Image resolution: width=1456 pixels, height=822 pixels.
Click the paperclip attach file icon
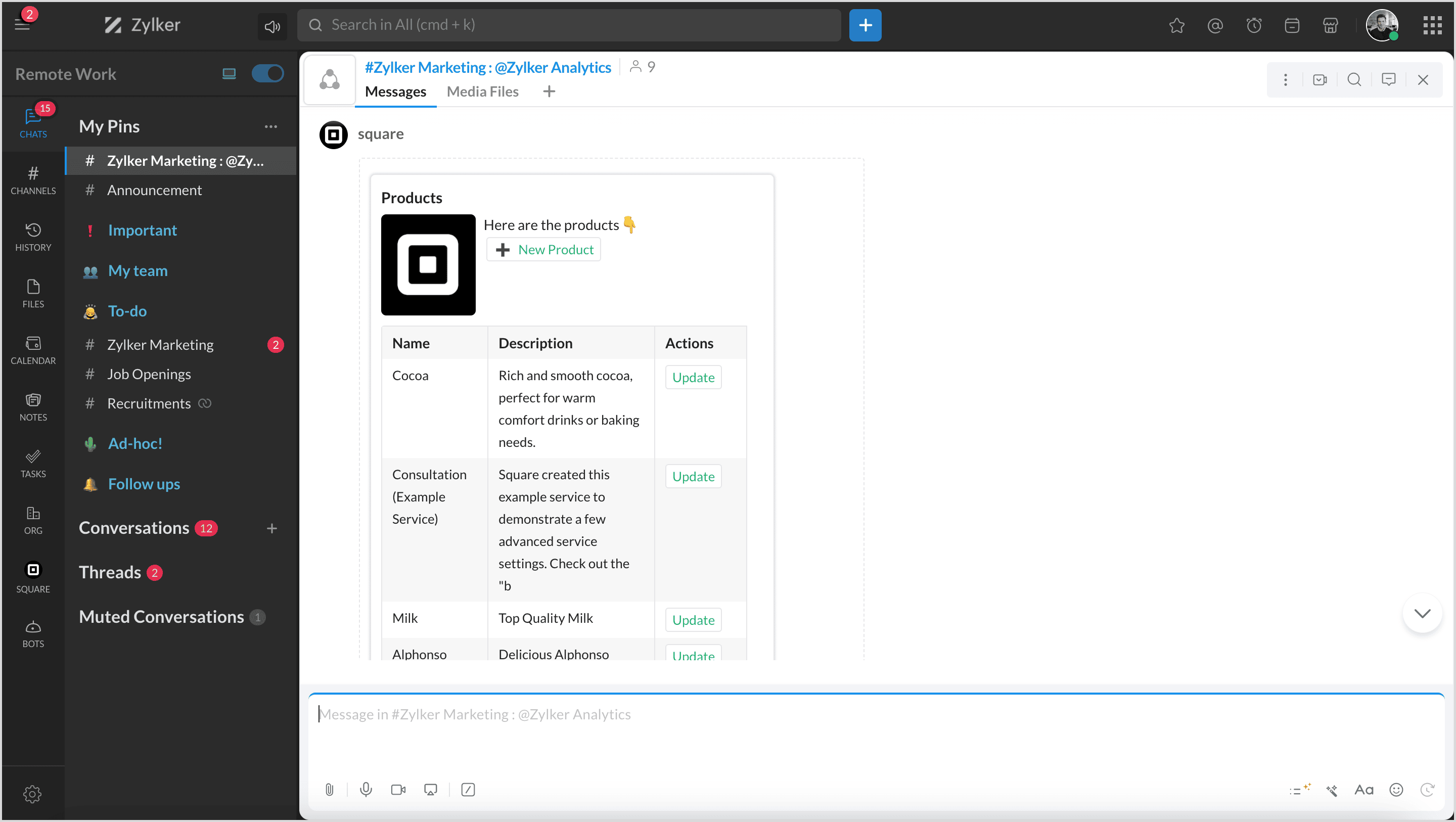330,790
